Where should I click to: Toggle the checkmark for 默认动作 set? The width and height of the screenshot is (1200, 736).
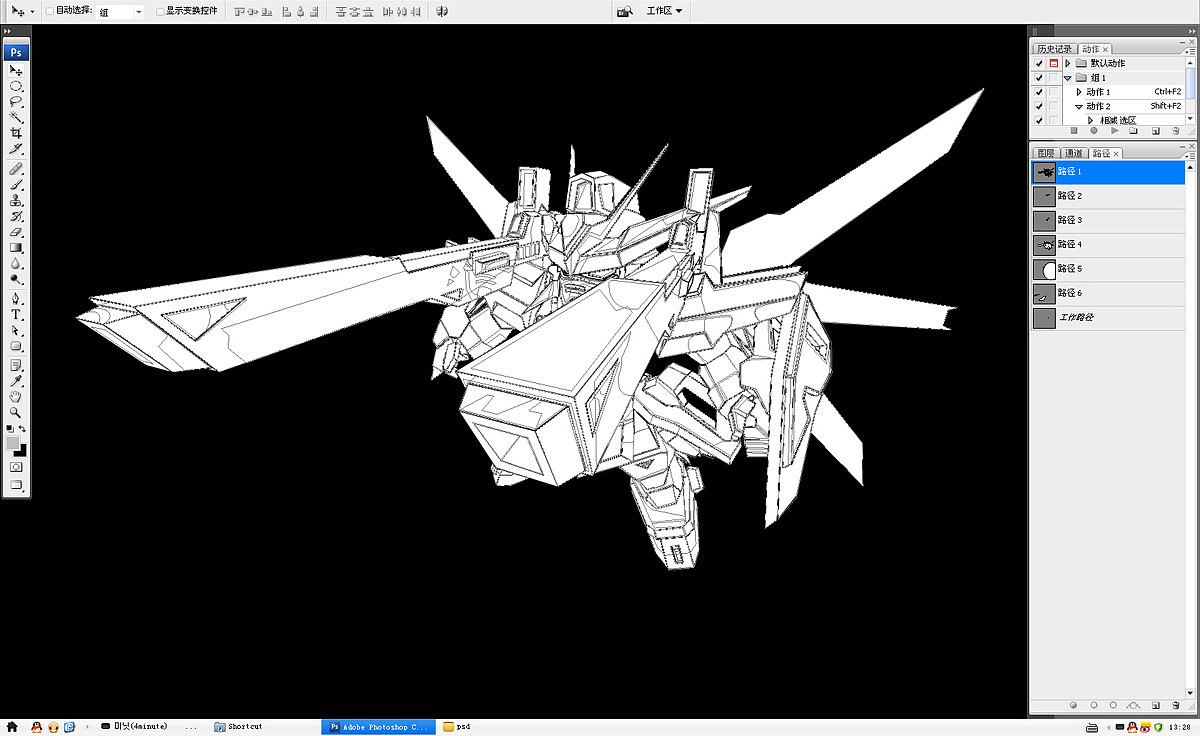point(1040,63)
